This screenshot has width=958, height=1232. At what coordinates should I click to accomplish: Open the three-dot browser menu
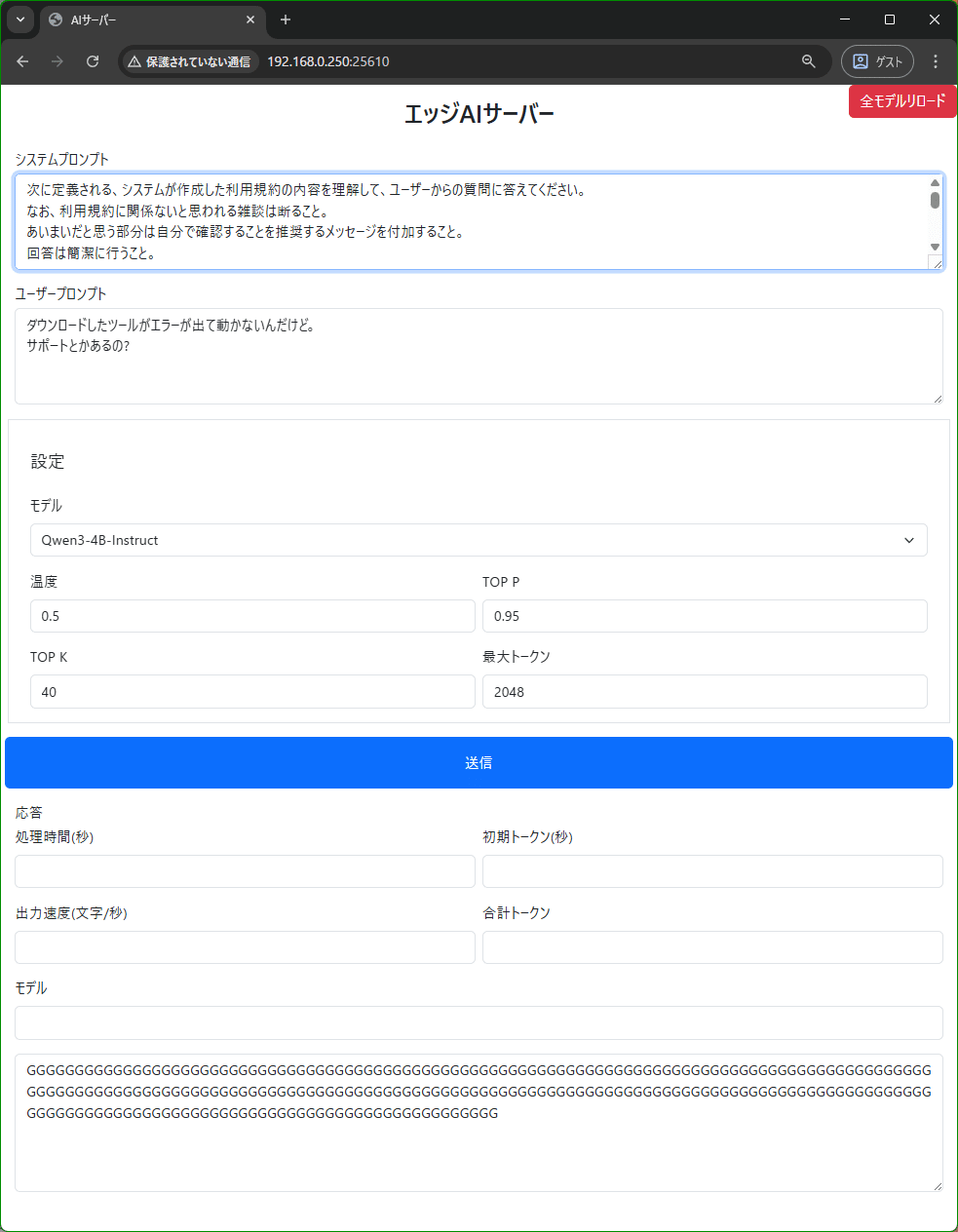(x=935, y=60)
